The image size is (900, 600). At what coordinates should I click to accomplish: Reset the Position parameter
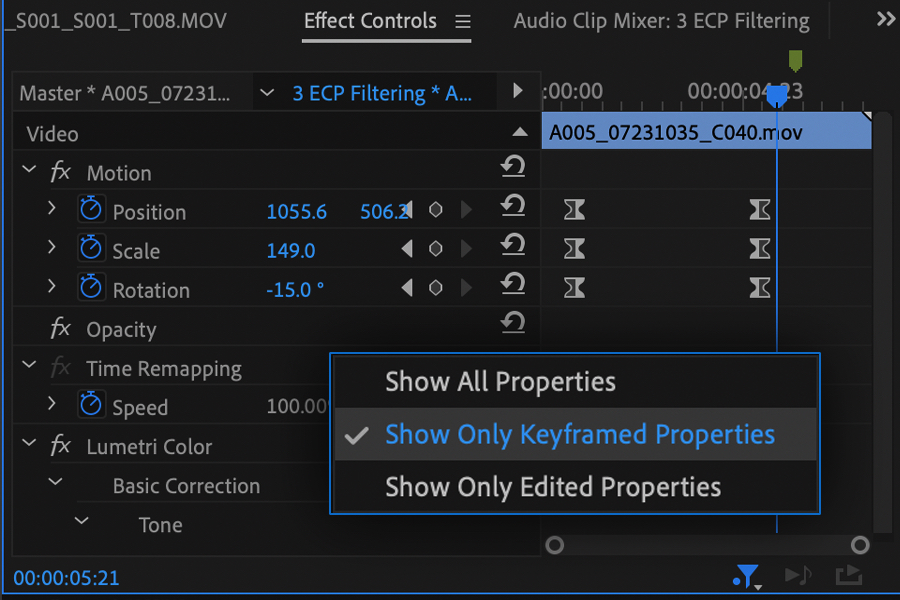tap(512, 207)
